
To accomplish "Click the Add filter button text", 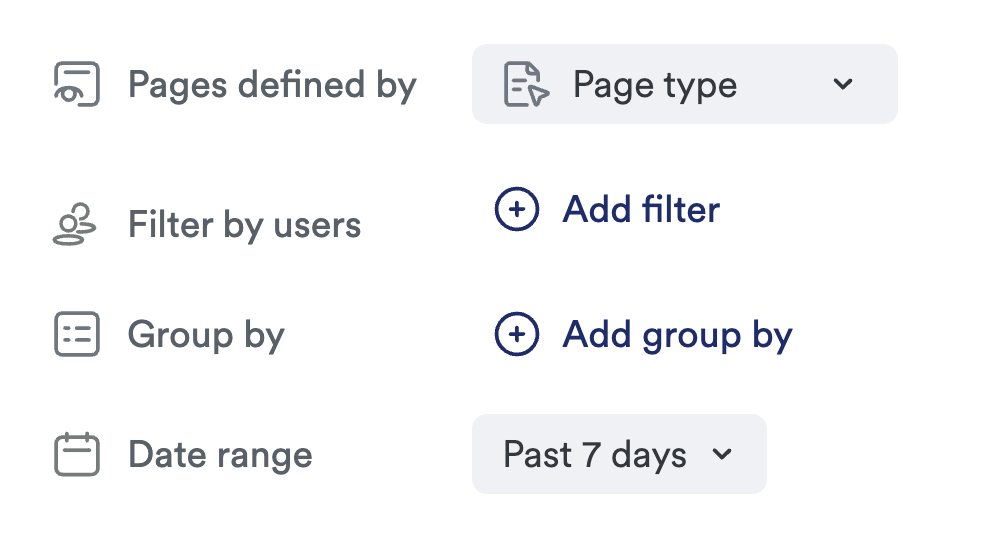I will click(641, 210).
